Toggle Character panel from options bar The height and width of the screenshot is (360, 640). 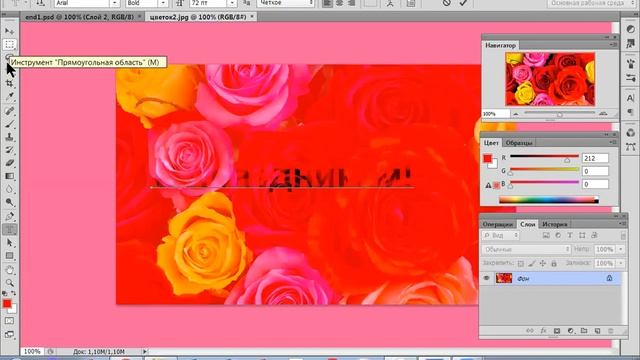click(411, 3)
